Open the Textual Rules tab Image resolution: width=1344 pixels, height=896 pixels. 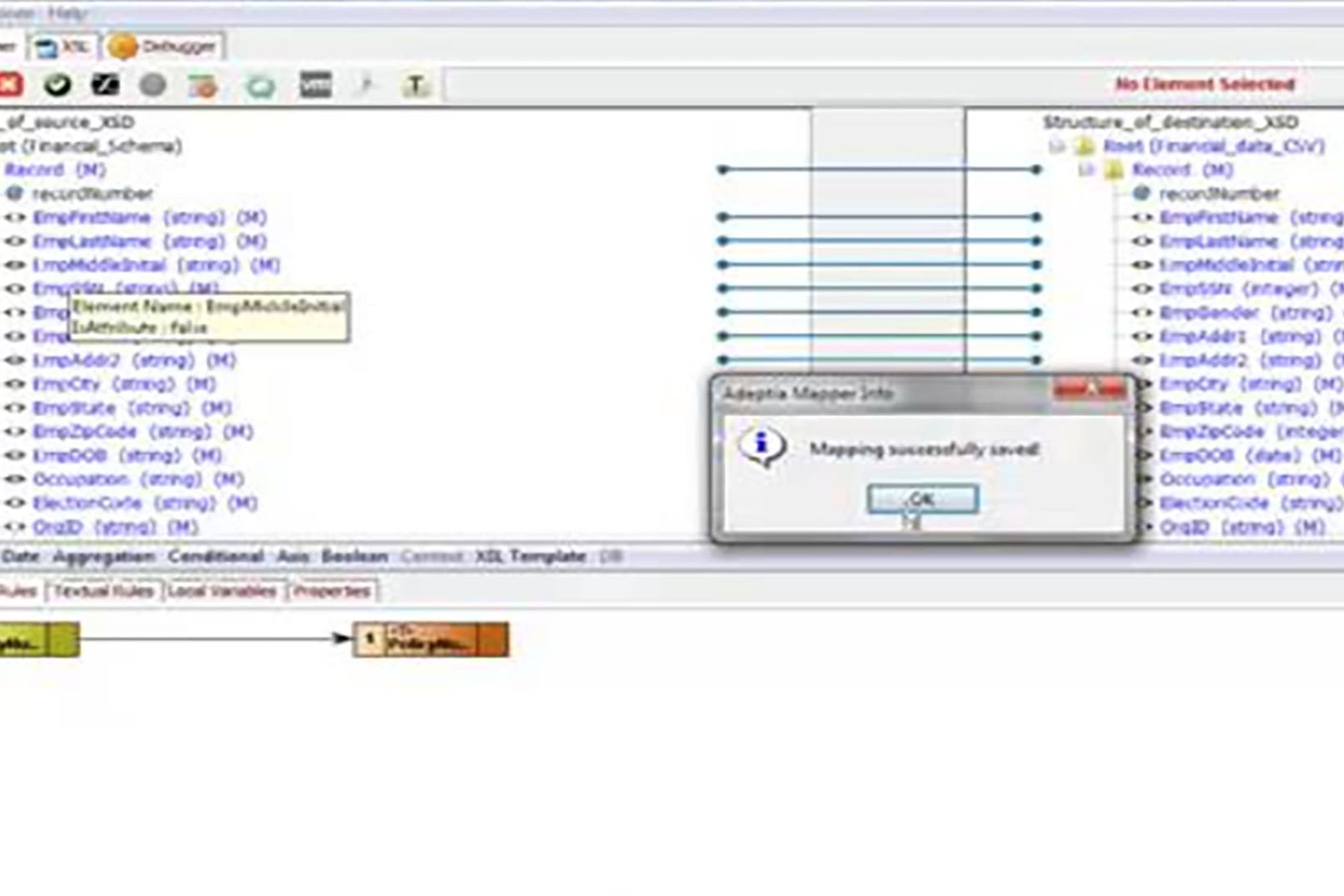coord(103,591)
